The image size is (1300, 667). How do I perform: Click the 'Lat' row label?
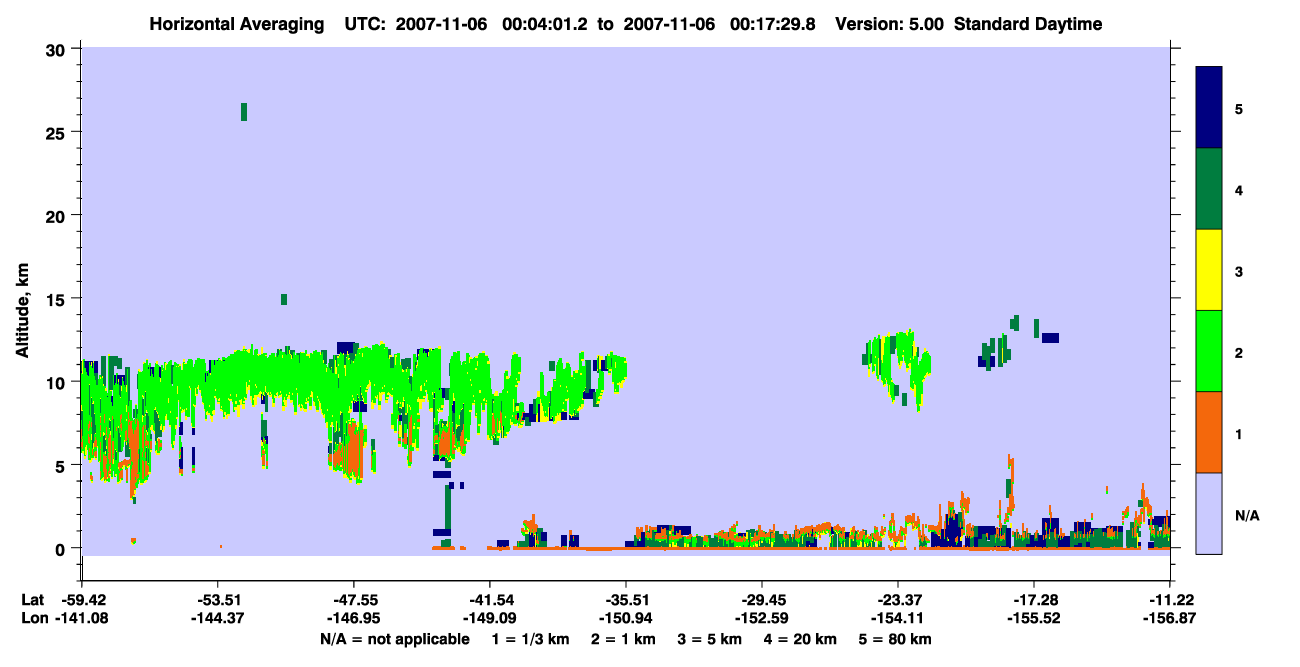[33, 600]
